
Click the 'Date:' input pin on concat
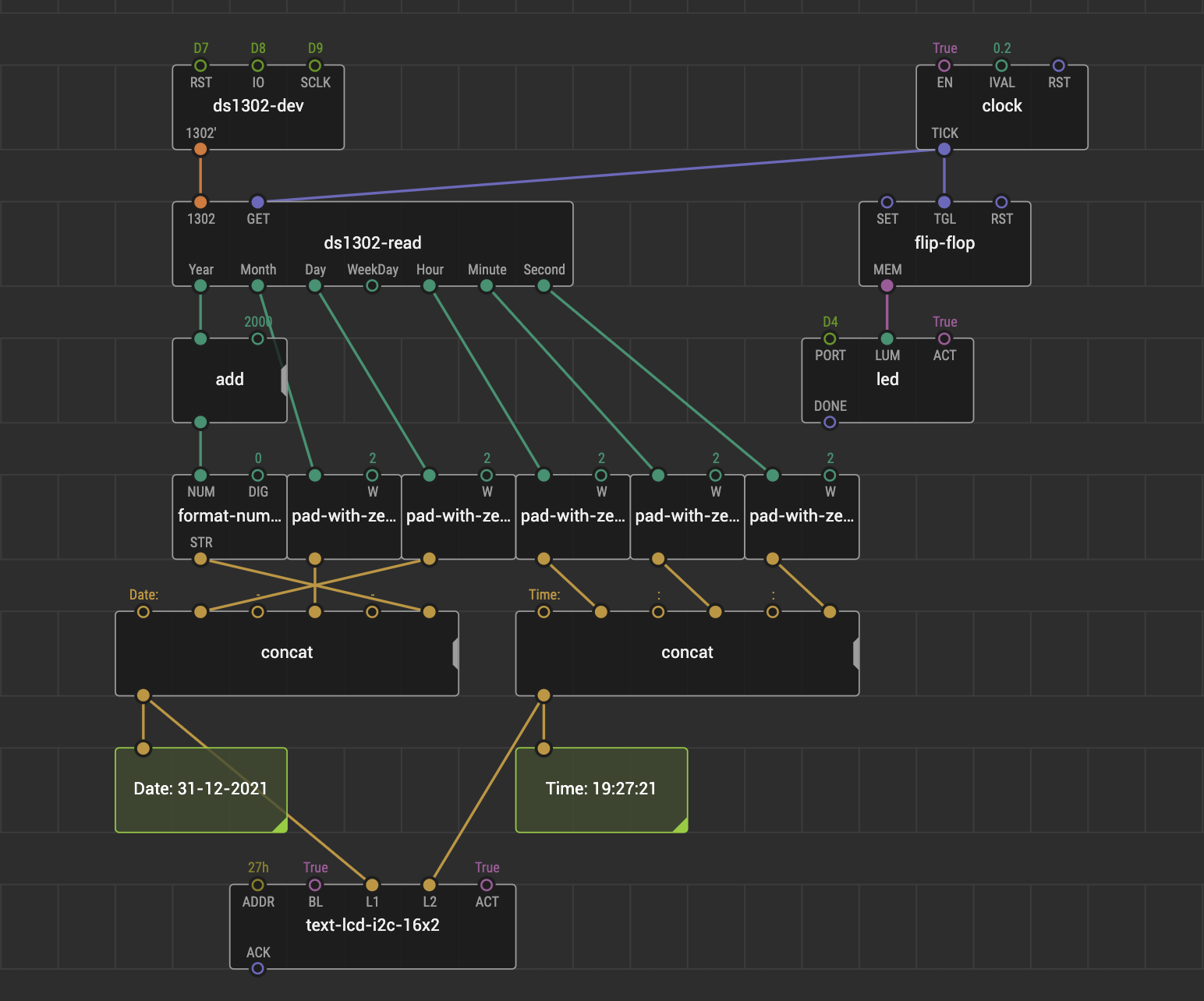pyautogui.click(x=143, y=611)
